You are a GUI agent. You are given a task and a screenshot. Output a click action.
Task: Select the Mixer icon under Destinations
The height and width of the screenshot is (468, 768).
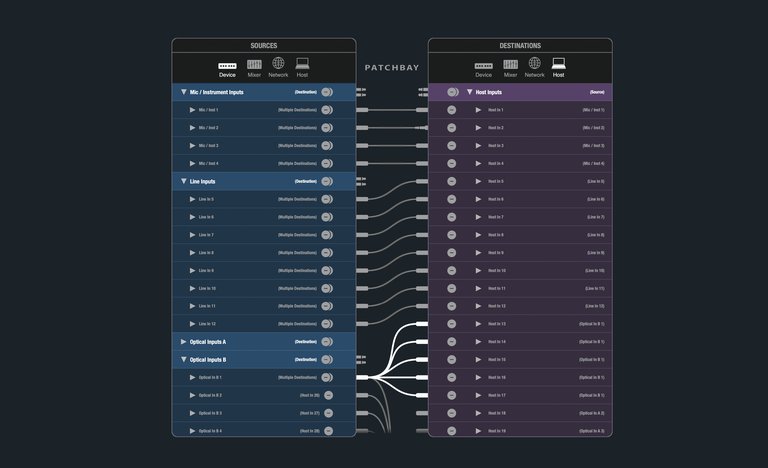(x=510, y=68)
